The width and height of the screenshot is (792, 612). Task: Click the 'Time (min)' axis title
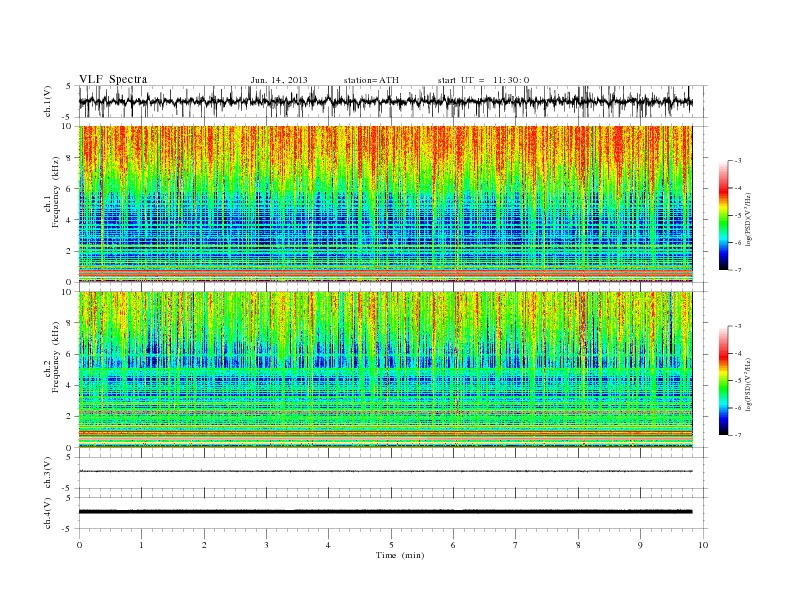[400, 555]
